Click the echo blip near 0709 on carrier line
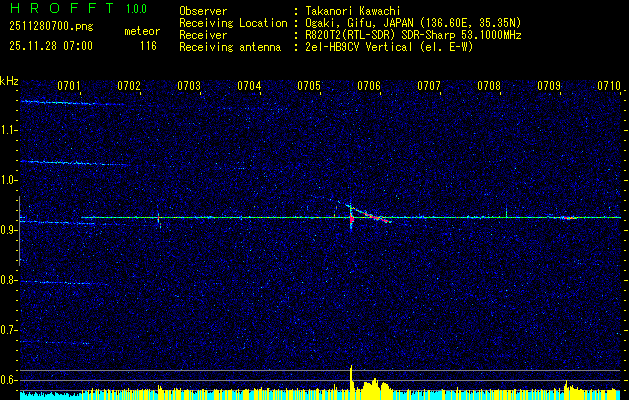The height and width of the screenshot is (400, 629). coord(569,218)
